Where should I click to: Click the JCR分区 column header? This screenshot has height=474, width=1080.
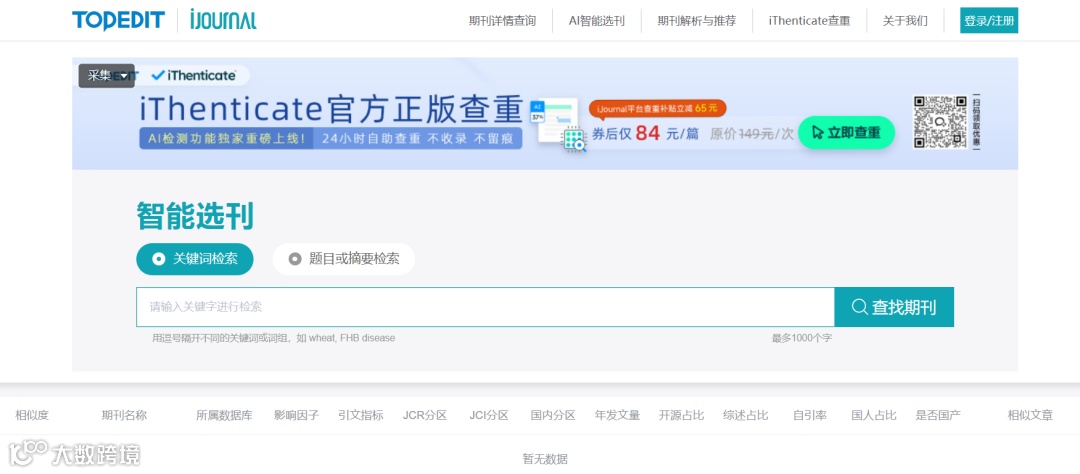point(425,415)
